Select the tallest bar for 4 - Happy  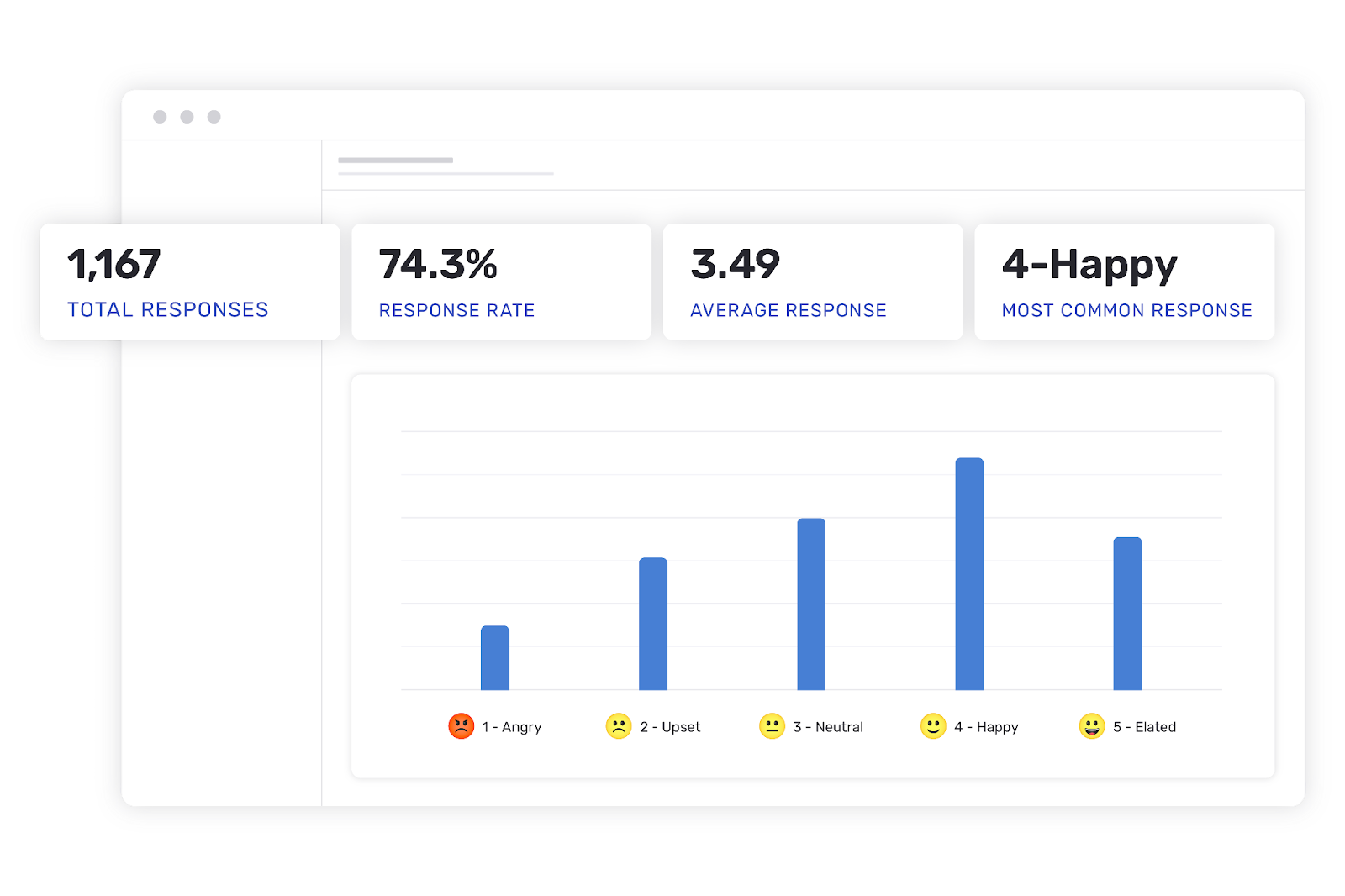tap(969, 574)
